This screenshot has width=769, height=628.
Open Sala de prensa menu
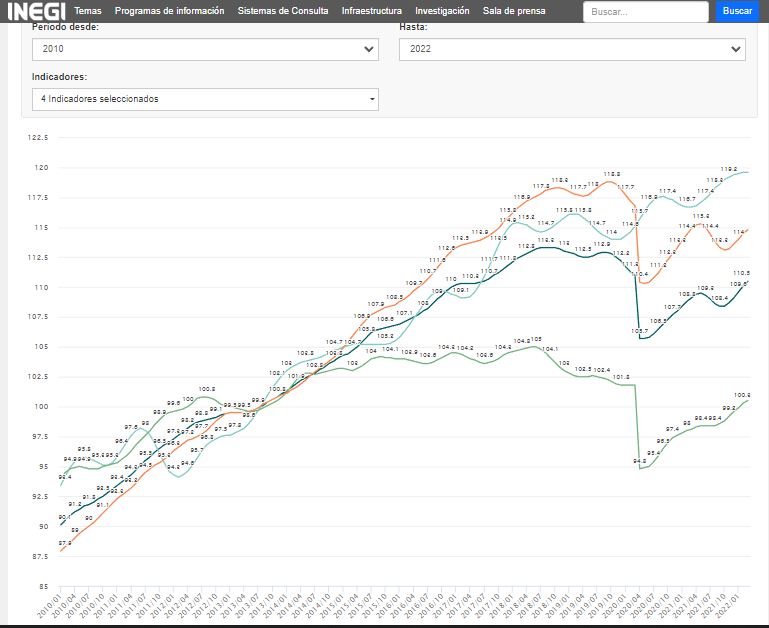pyautogui.click(x=514, y=11)
